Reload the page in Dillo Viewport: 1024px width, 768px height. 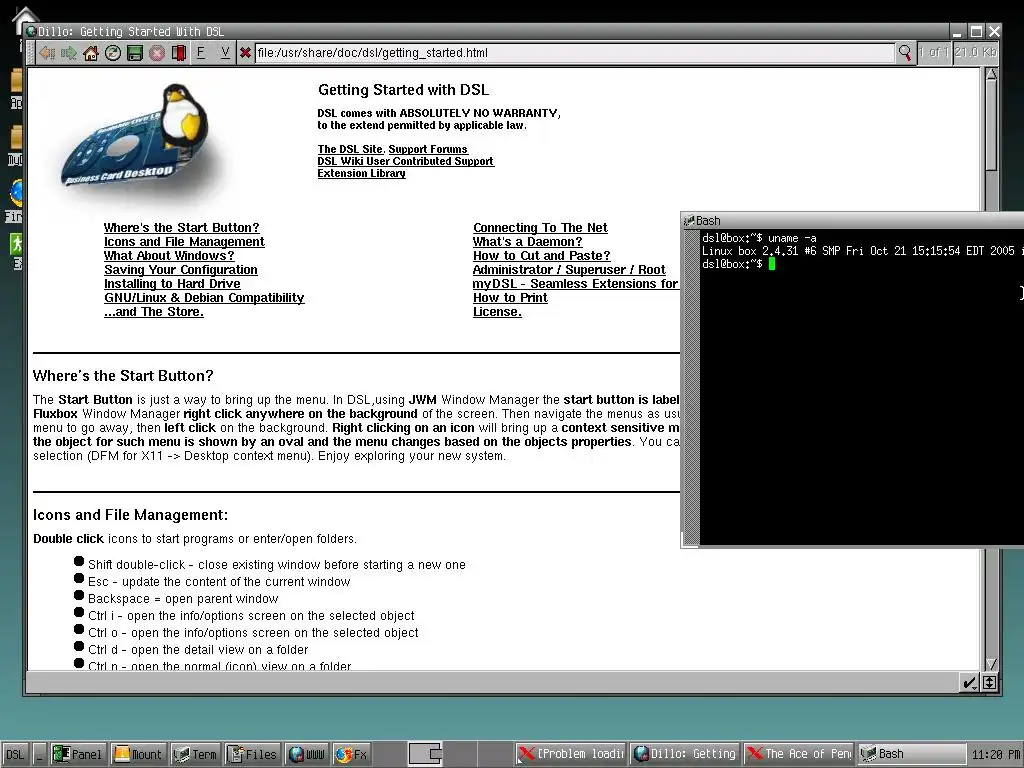tap(113, 53)
